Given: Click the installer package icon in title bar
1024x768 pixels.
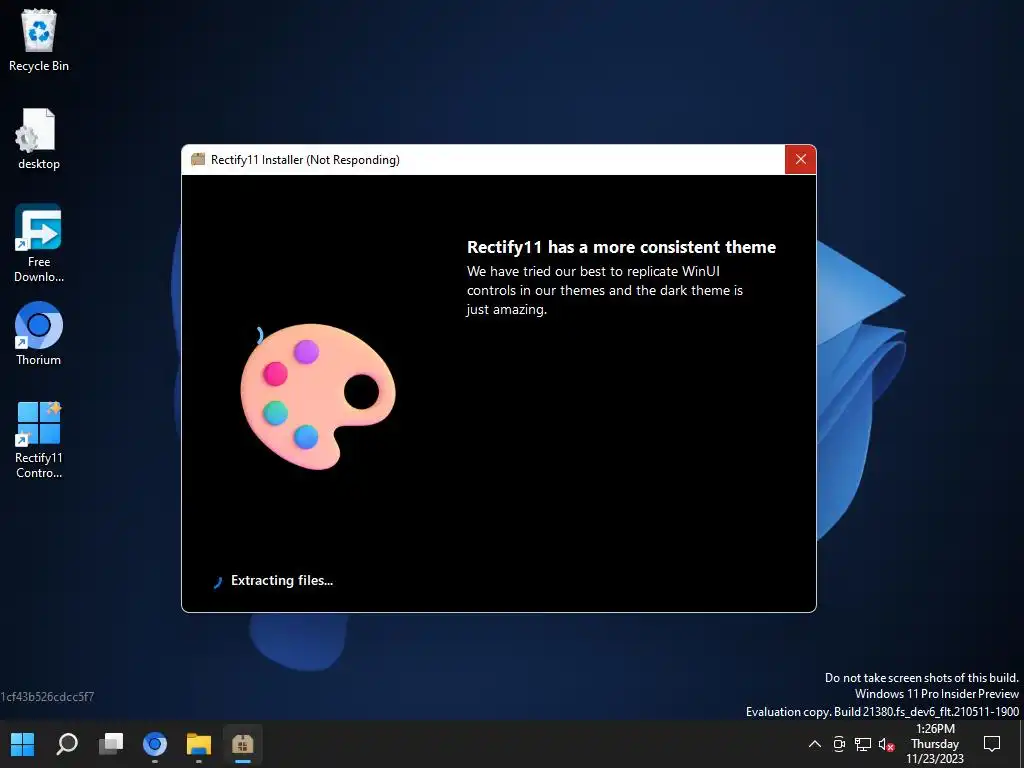Looking at the screenshot, I should tap(198, 159).
